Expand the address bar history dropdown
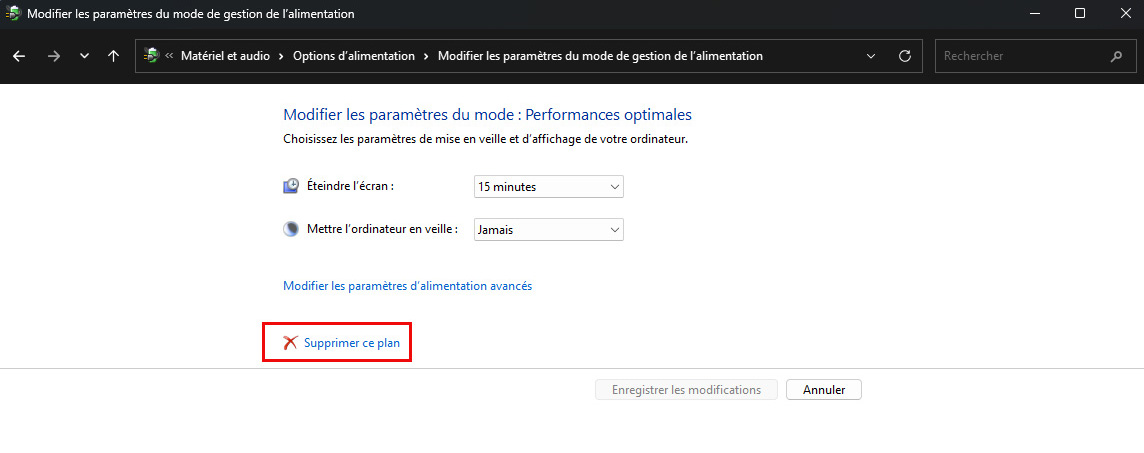Screen dimensions: 1144x453 (870, 56)
